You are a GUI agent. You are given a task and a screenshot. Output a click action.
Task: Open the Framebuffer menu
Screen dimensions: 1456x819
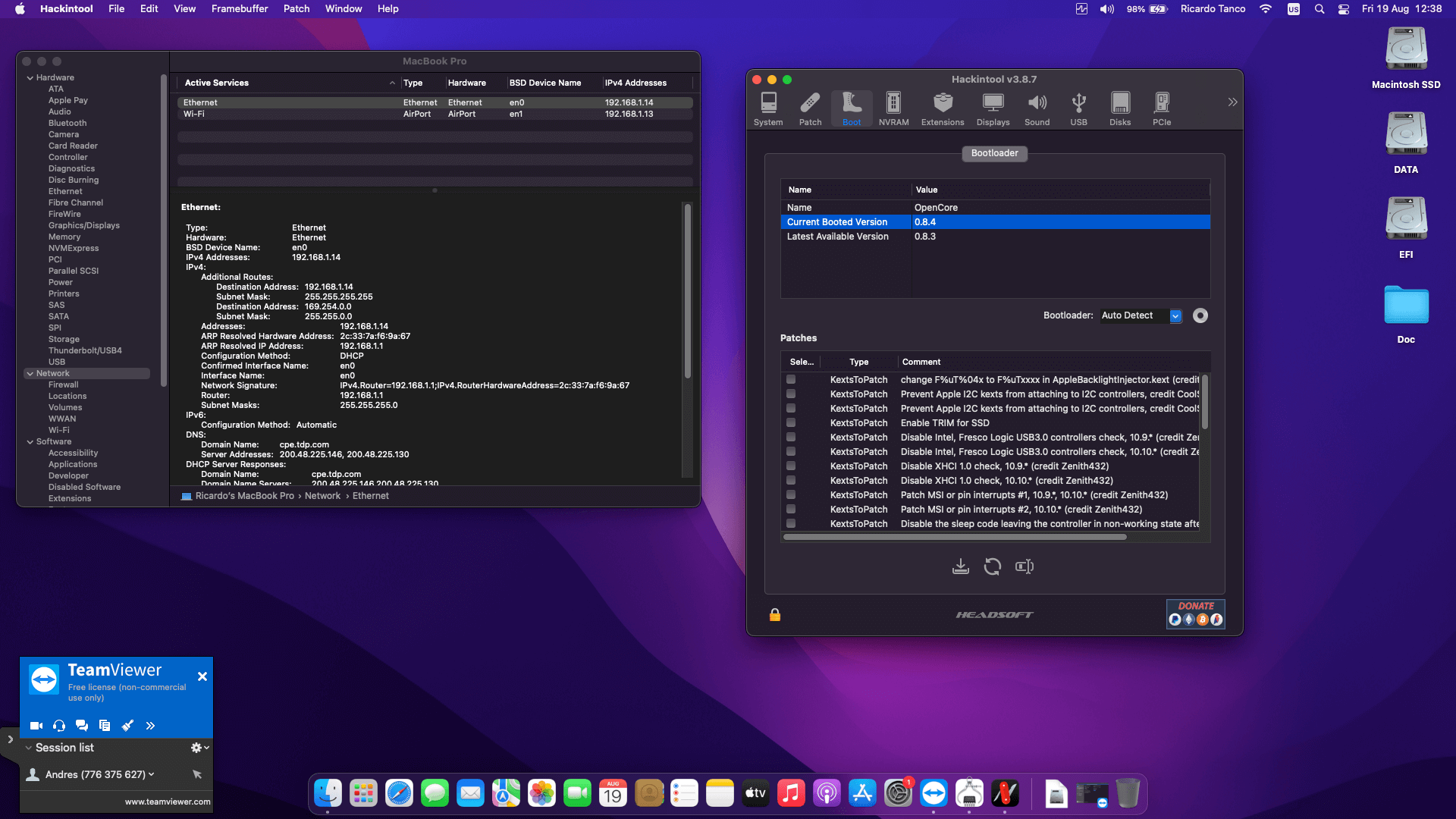point(240,9)
